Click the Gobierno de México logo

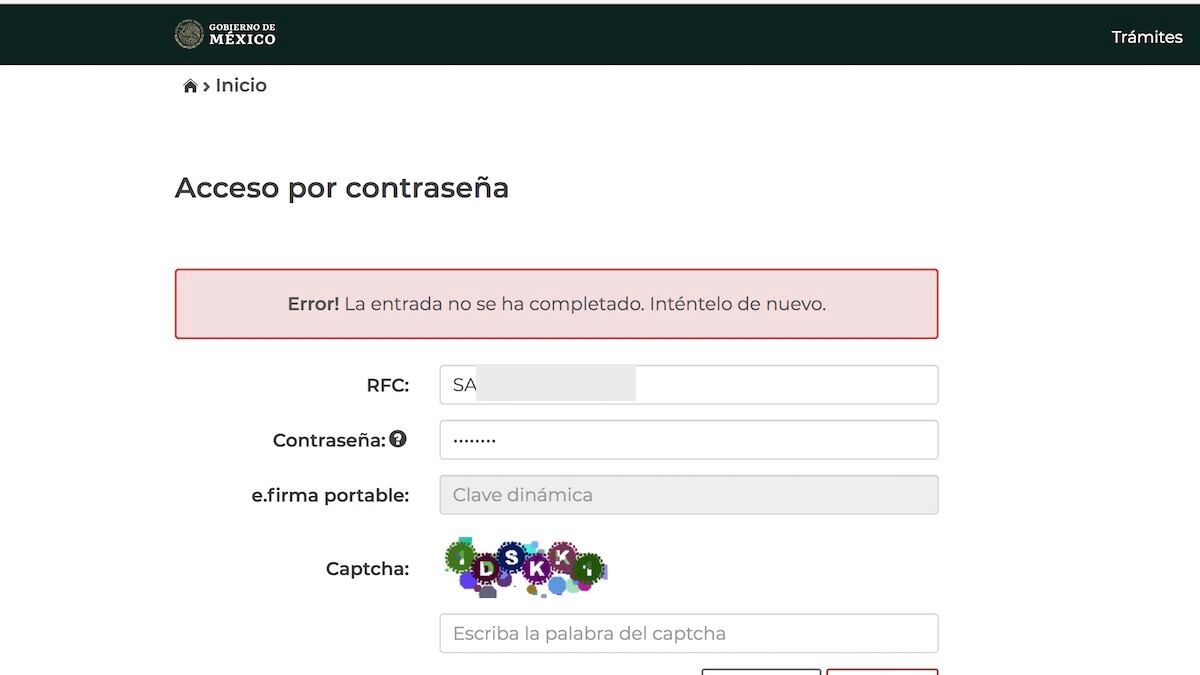click(225, 35)
